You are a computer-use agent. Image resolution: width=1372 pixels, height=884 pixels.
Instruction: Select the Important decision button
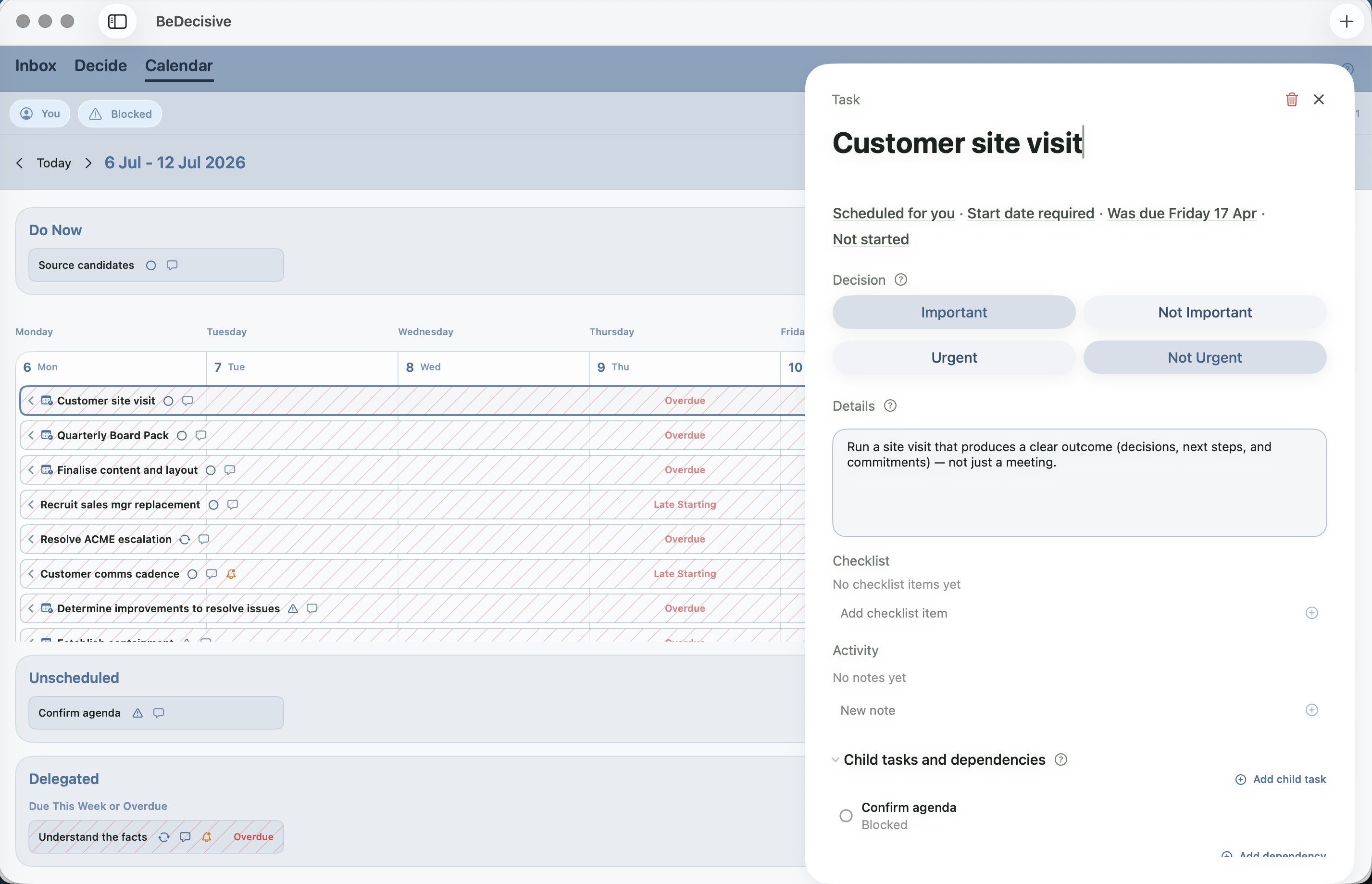click(x=953, y=312)
